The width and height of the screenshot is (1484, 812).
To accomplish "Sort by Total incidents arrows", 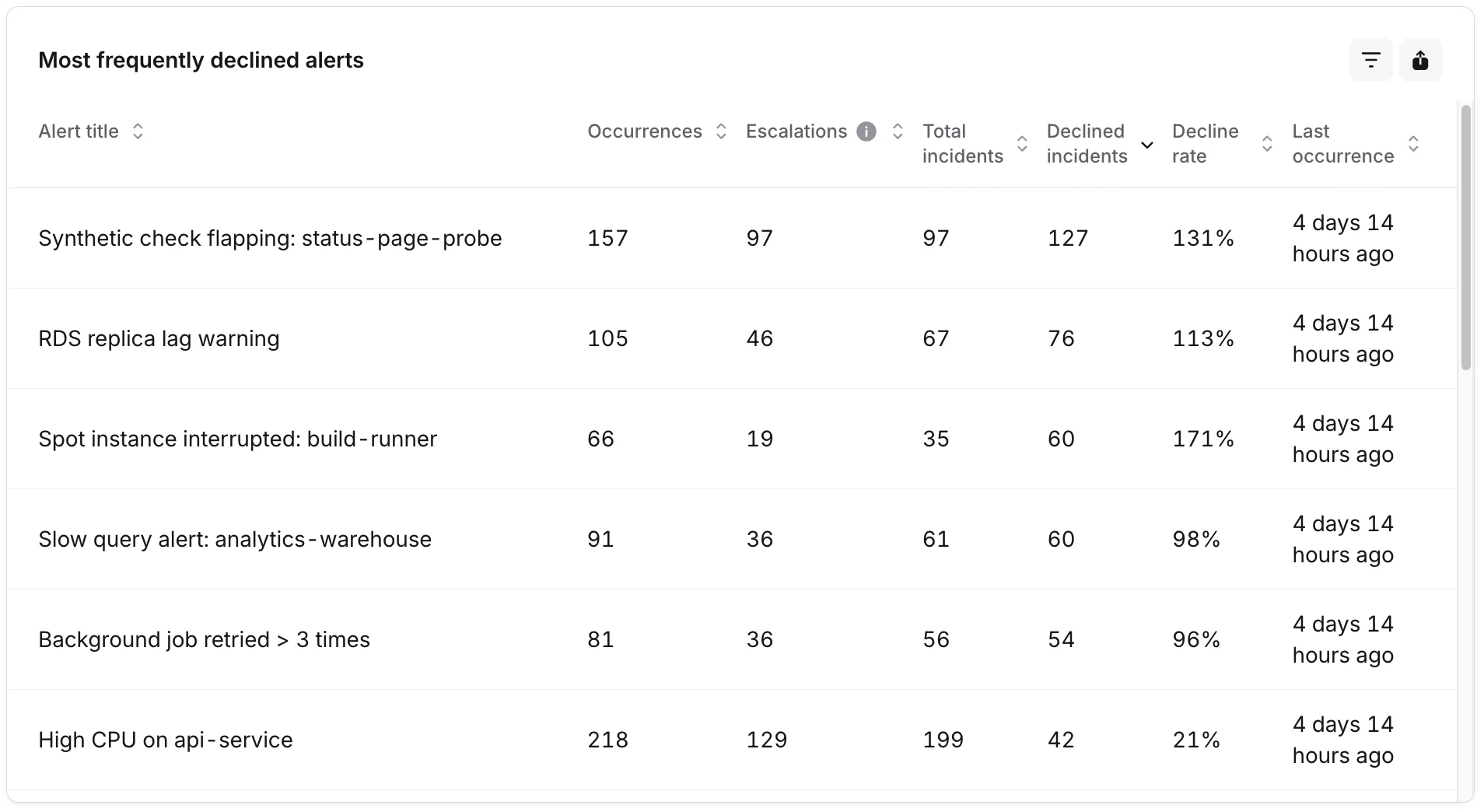I will [1022, 144].
